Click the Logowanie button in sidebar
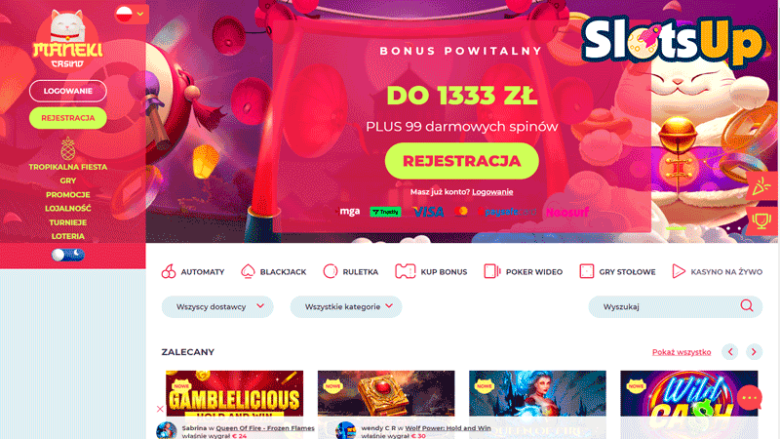The image size is (780, 439). (68, 91)
